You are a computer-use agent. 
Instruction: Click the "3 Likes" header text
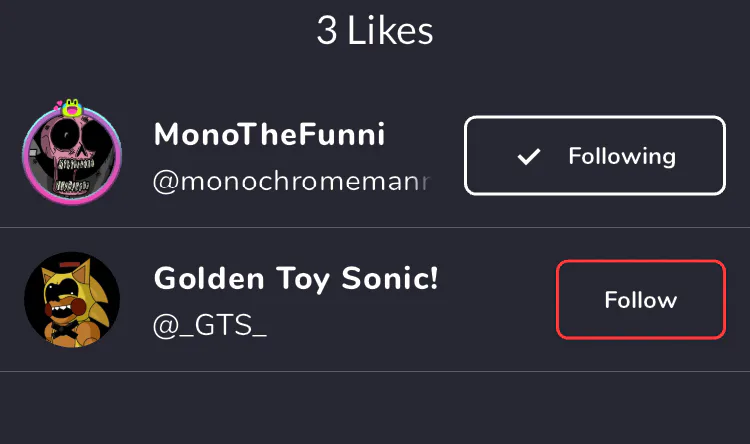pos(375,31)
